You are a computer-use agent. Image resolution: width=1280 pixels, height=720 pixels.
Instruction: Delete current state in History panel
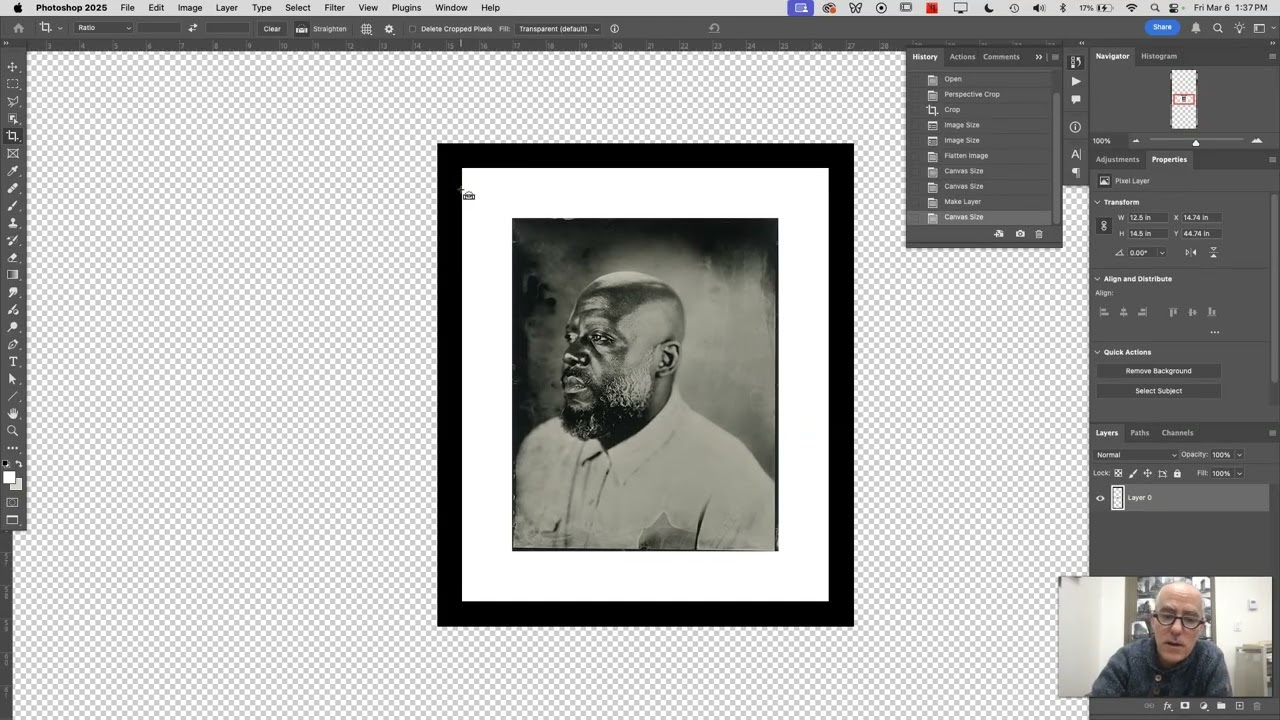tap(1039, 234)
